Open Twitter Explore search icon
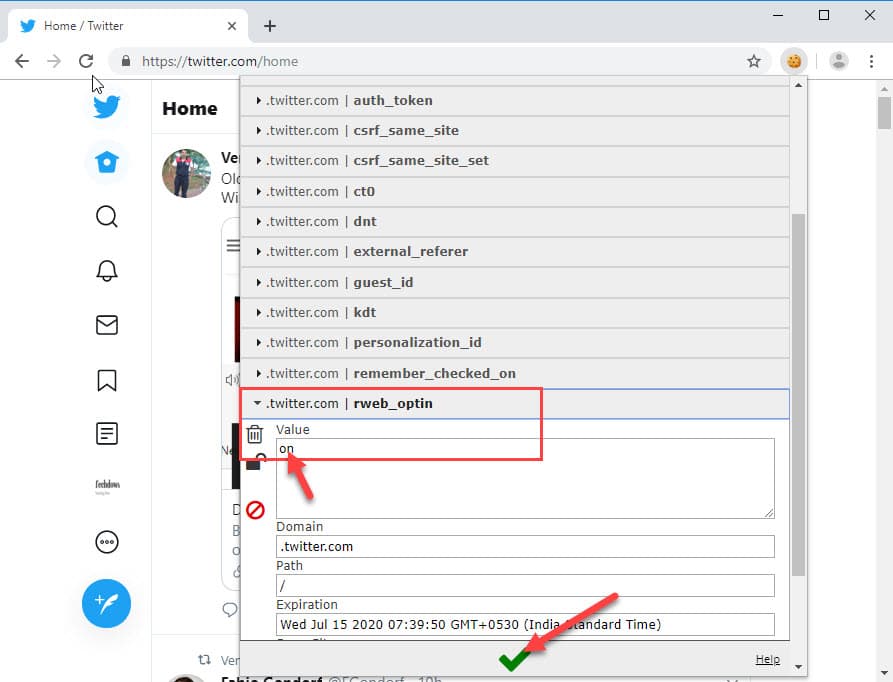This screenshot has width=893, height=682. pyautogui.click(x=106, y=216)
